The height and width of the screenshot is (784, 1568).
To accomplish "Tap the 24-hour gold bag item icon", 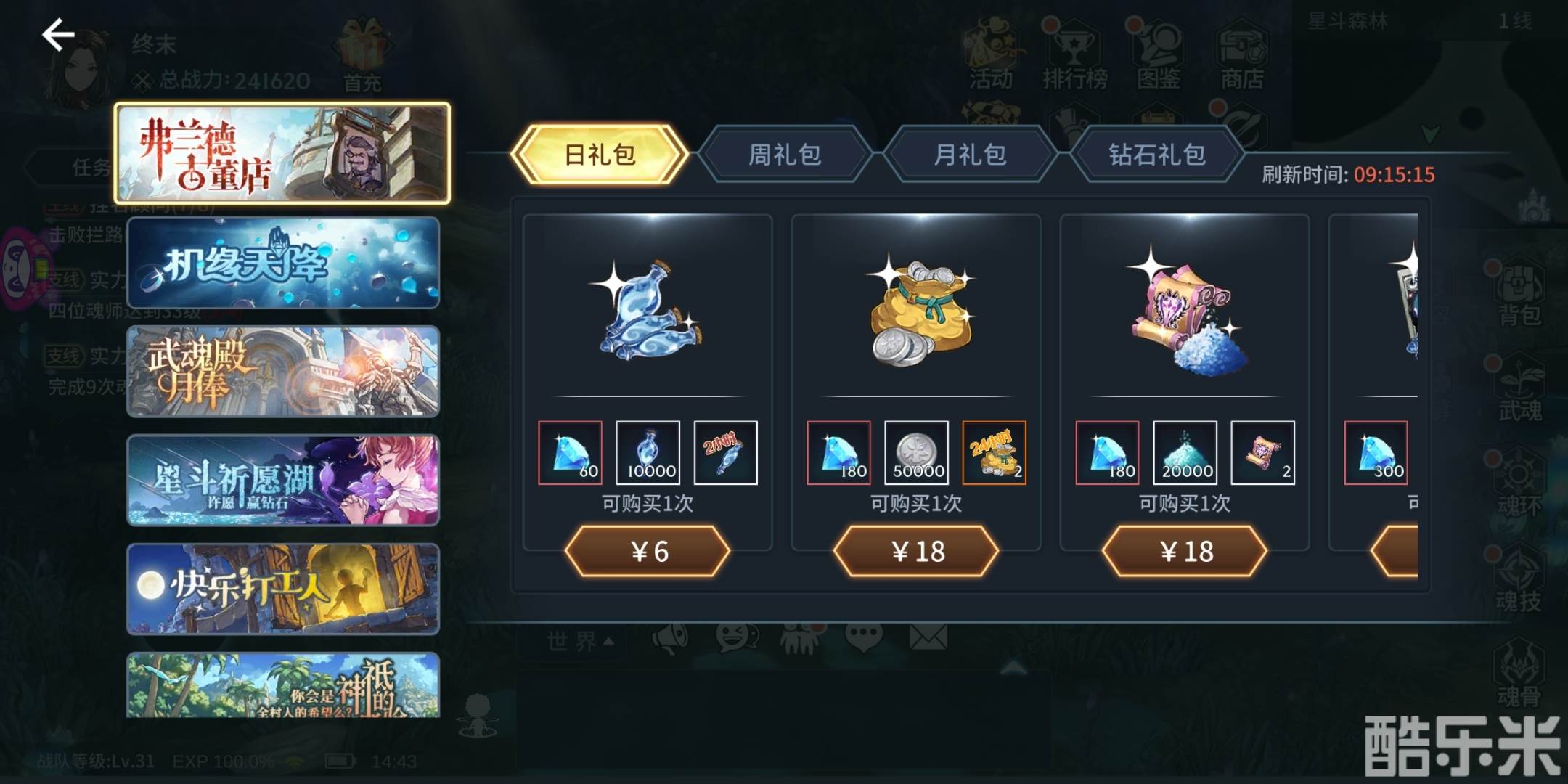I will (995, 452).
